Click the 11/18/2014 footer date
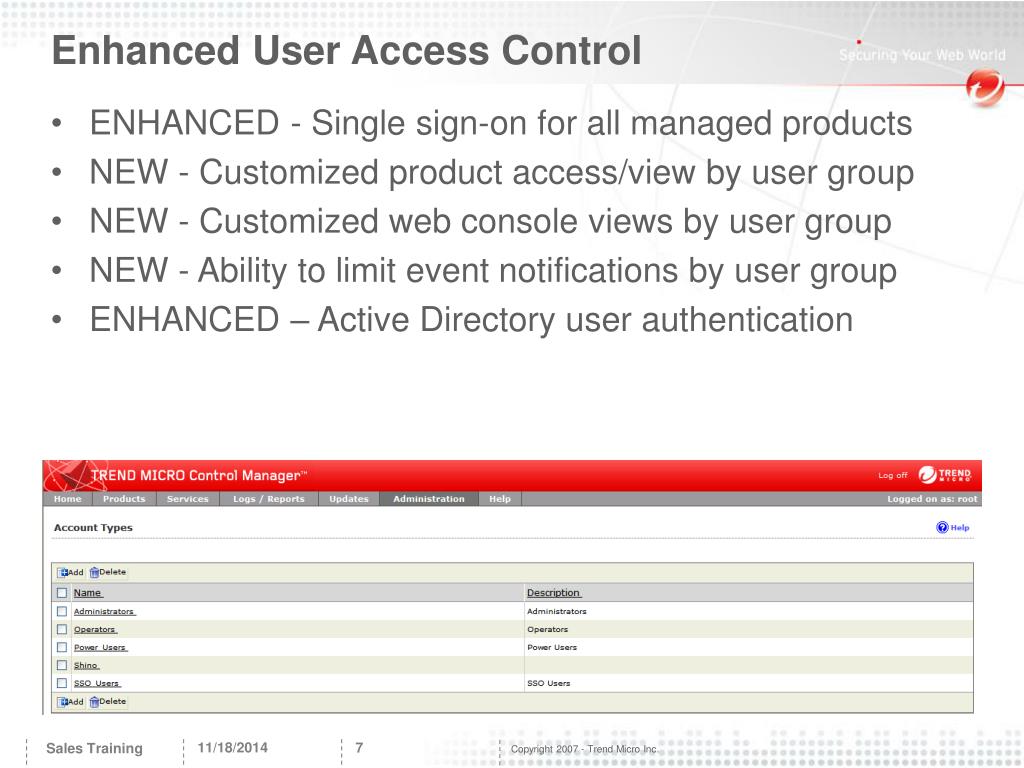The width and height of the screenshot is (1024, 768). click(x=232, y=748)
